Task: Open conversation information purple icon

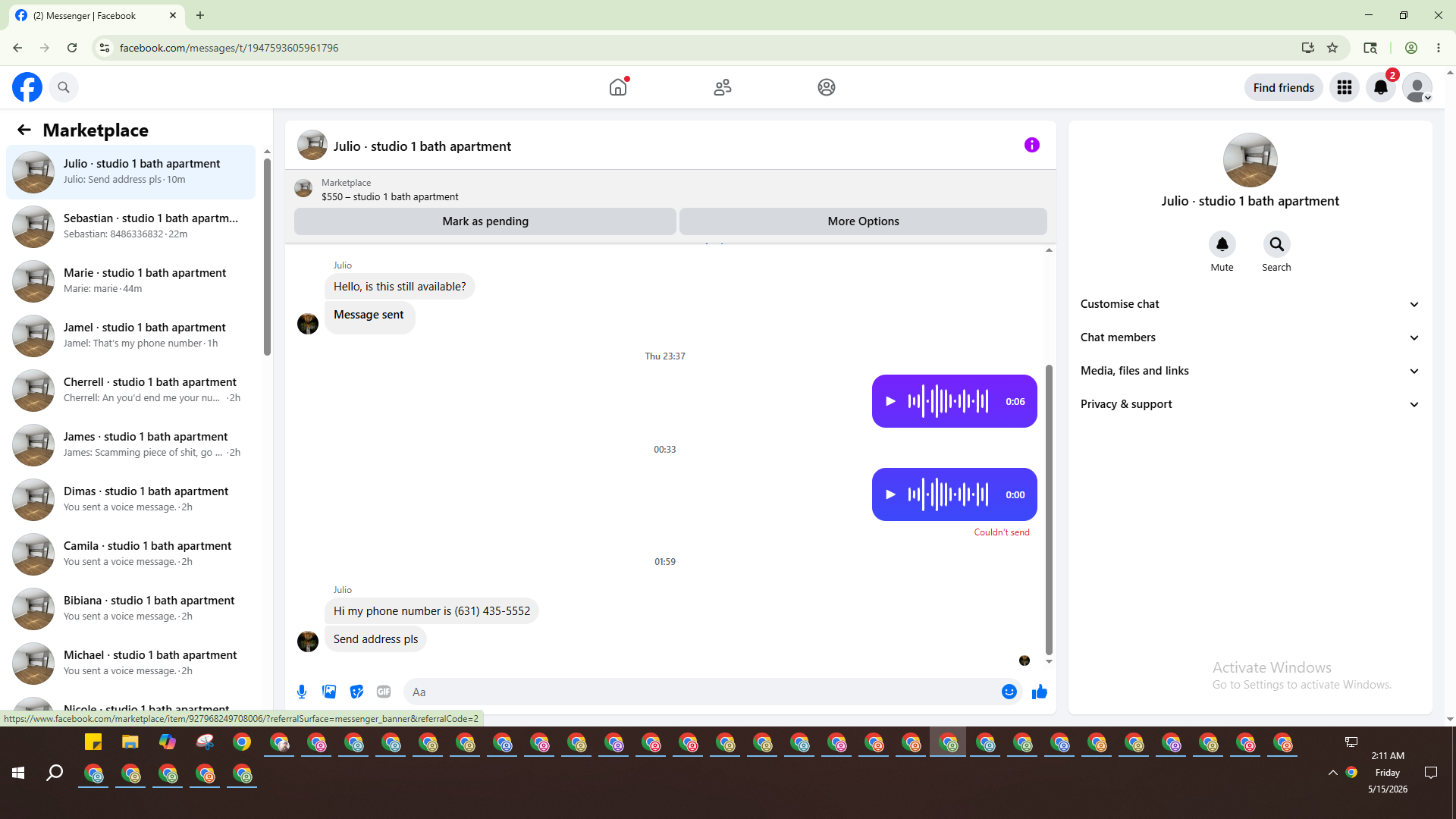Action: [x=1032, y=145]
